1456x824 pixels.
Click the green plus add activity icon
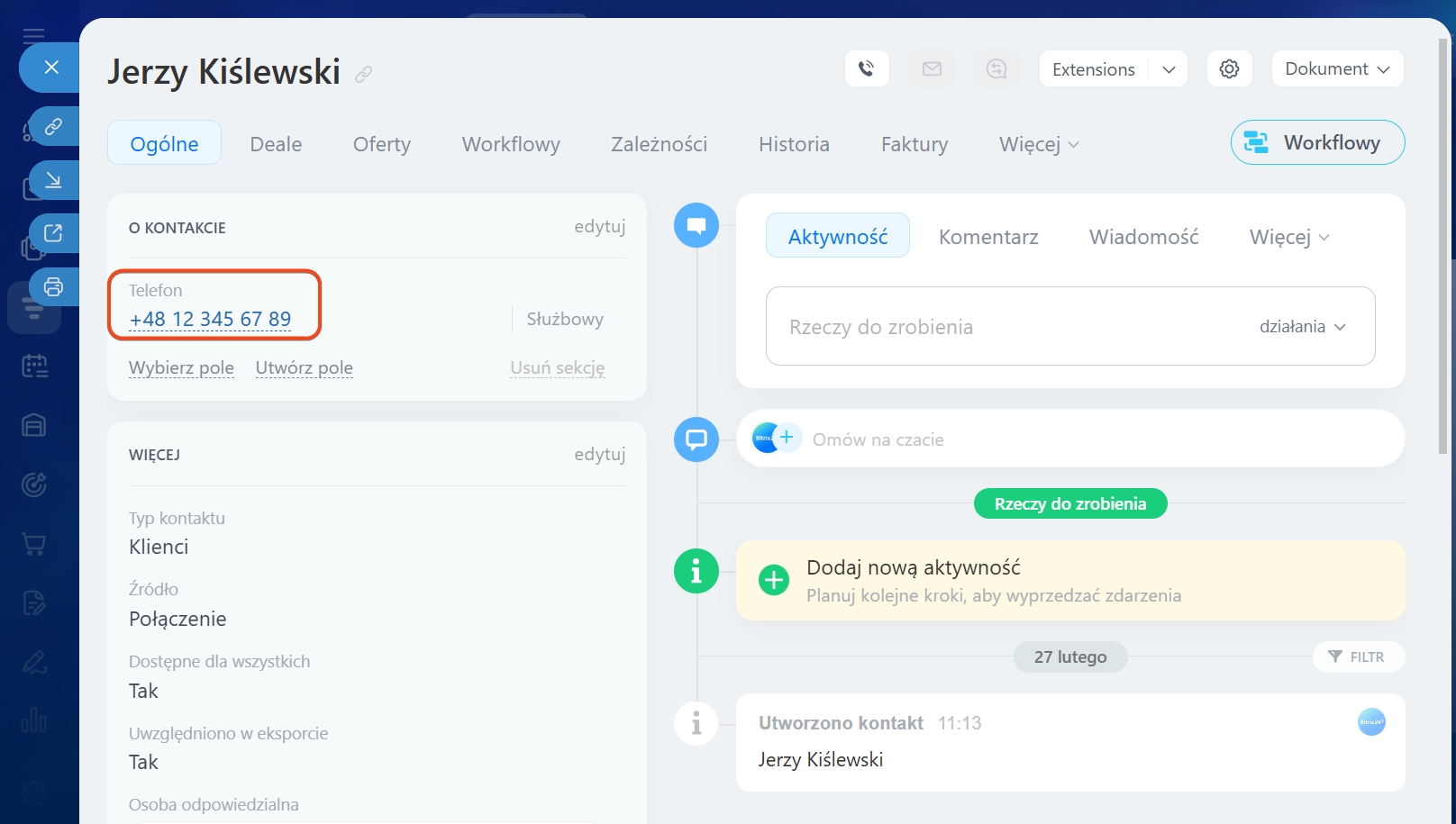[x=773, y=580]
